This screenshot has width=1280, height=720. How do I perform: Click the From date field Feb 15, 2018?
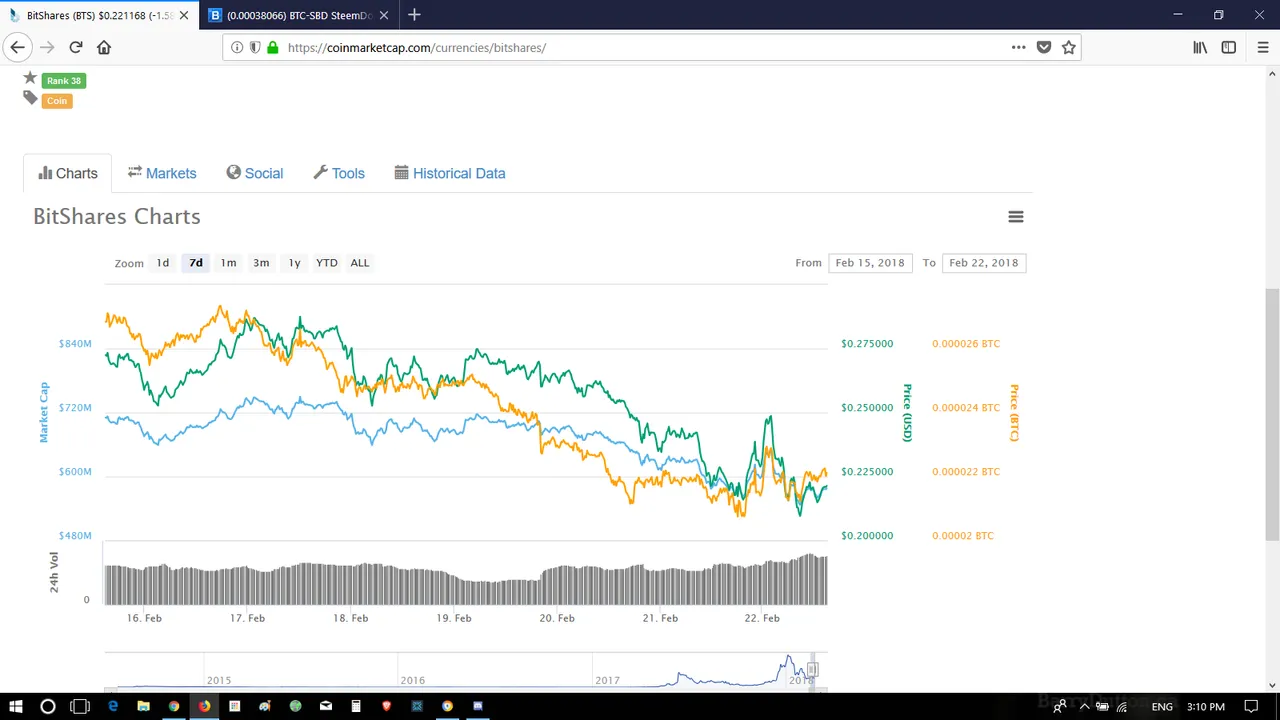870,263
